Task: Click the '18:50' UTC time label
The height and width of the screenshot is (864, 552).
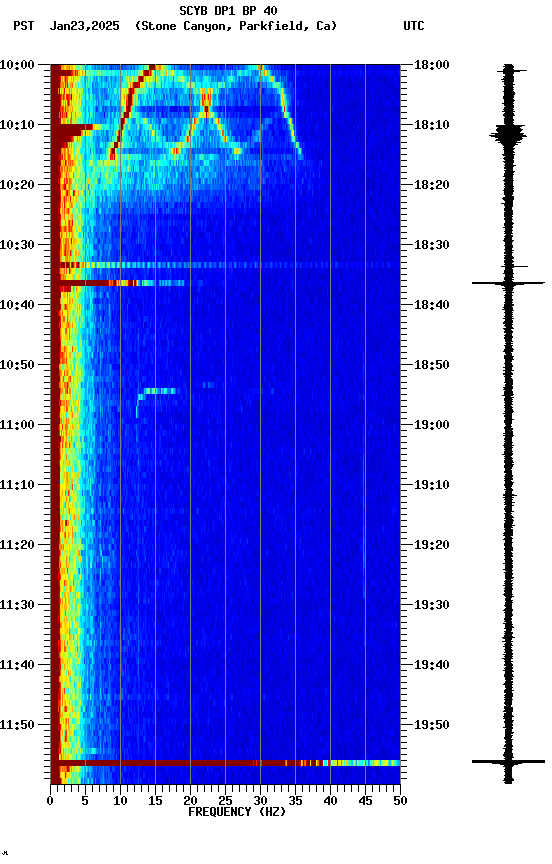Action: [x=431, y=365]
